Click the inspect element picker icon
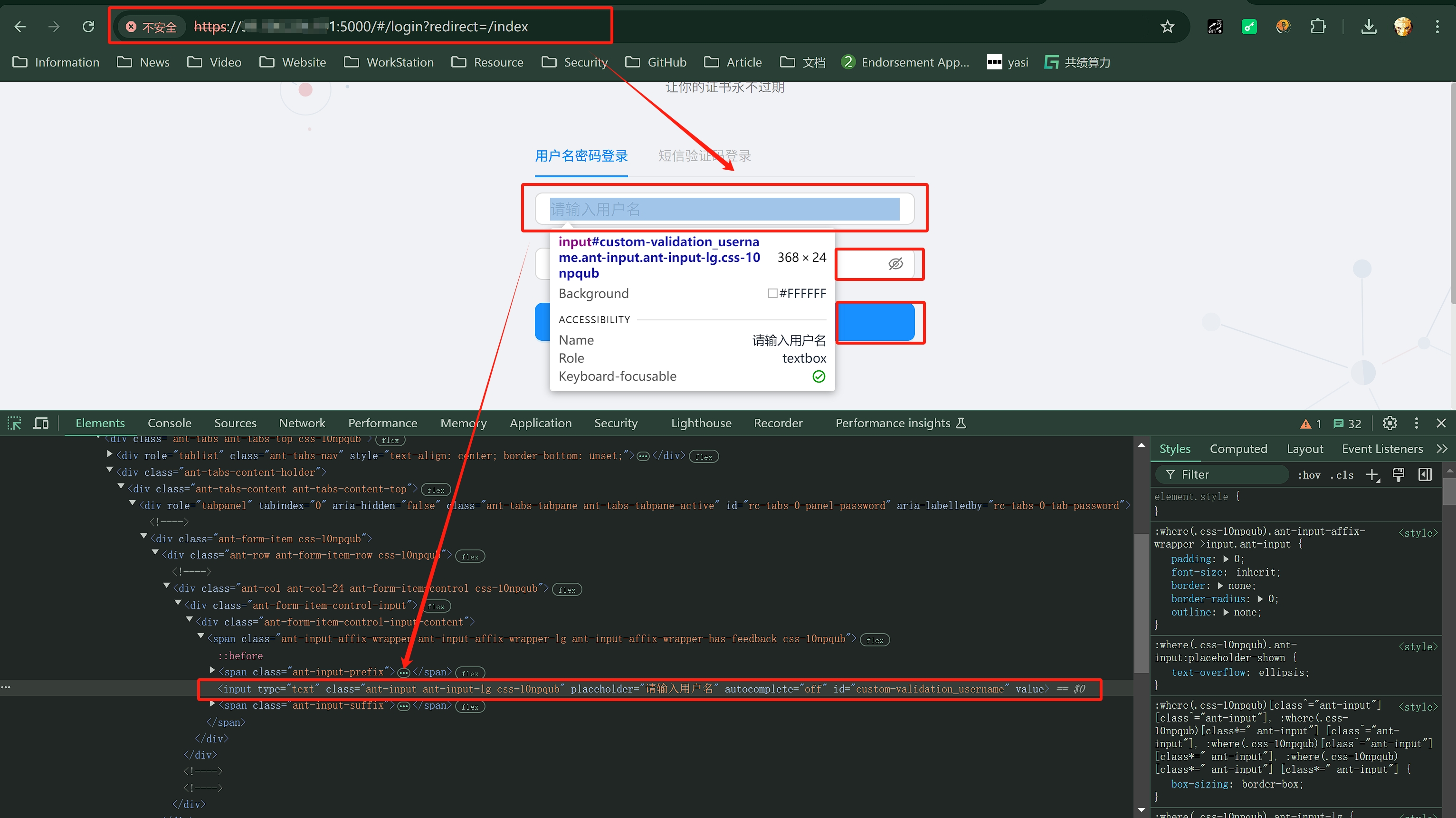Image resolution: width=1456 pixels, height=818 pixels. coord(14,423)
